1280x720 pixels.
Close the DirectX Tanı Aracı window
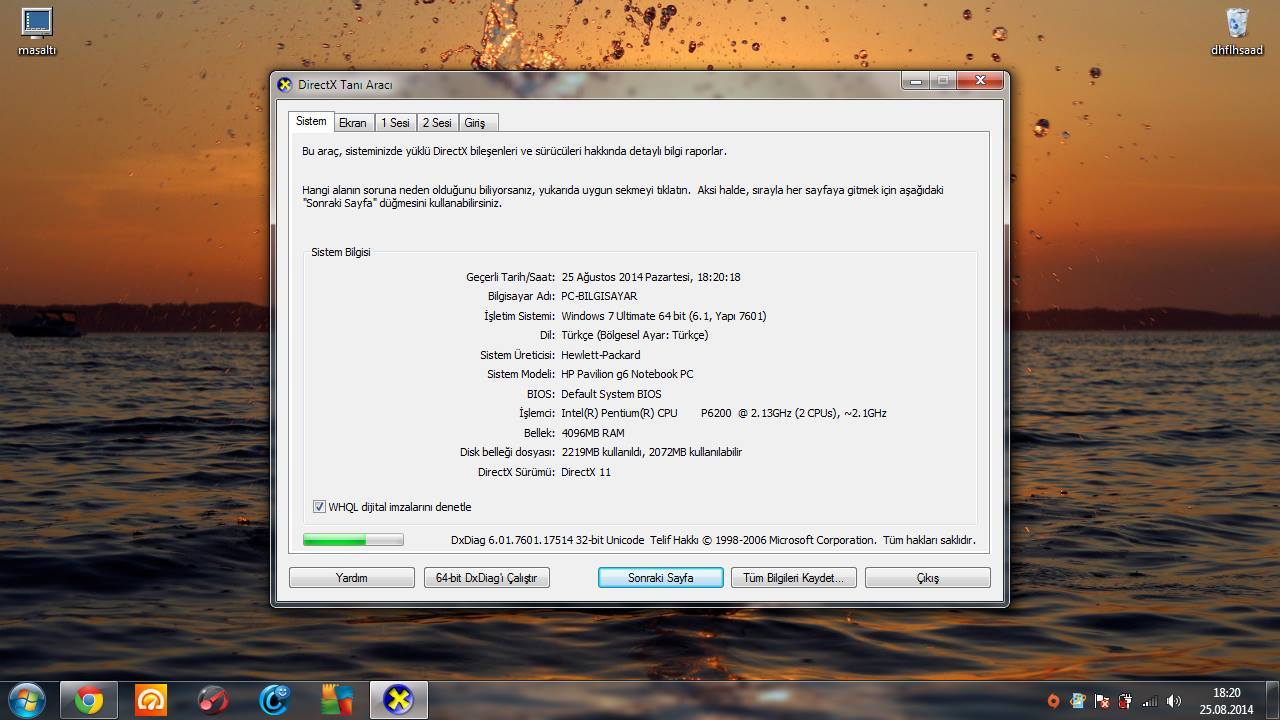980,81
